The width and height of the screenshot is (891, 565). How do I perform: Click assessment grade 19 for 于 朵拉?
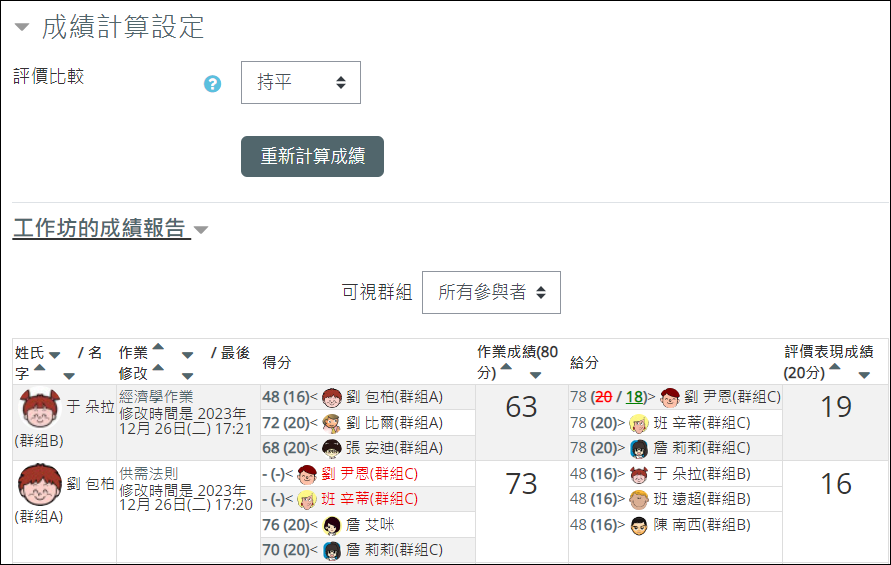(x=836, y=407)
